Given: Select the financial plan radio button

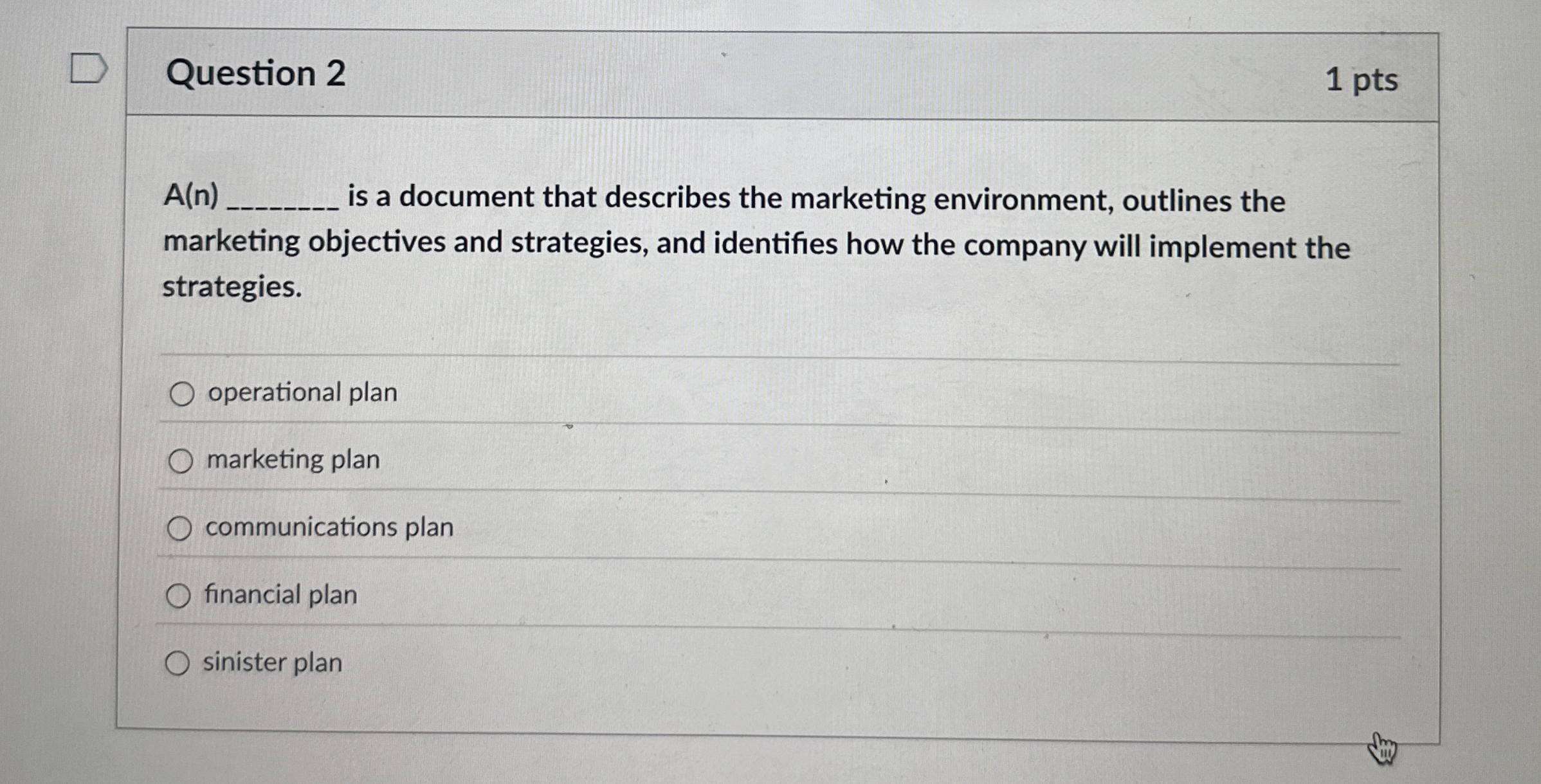Looking at the screenshot, I should 181,596.
